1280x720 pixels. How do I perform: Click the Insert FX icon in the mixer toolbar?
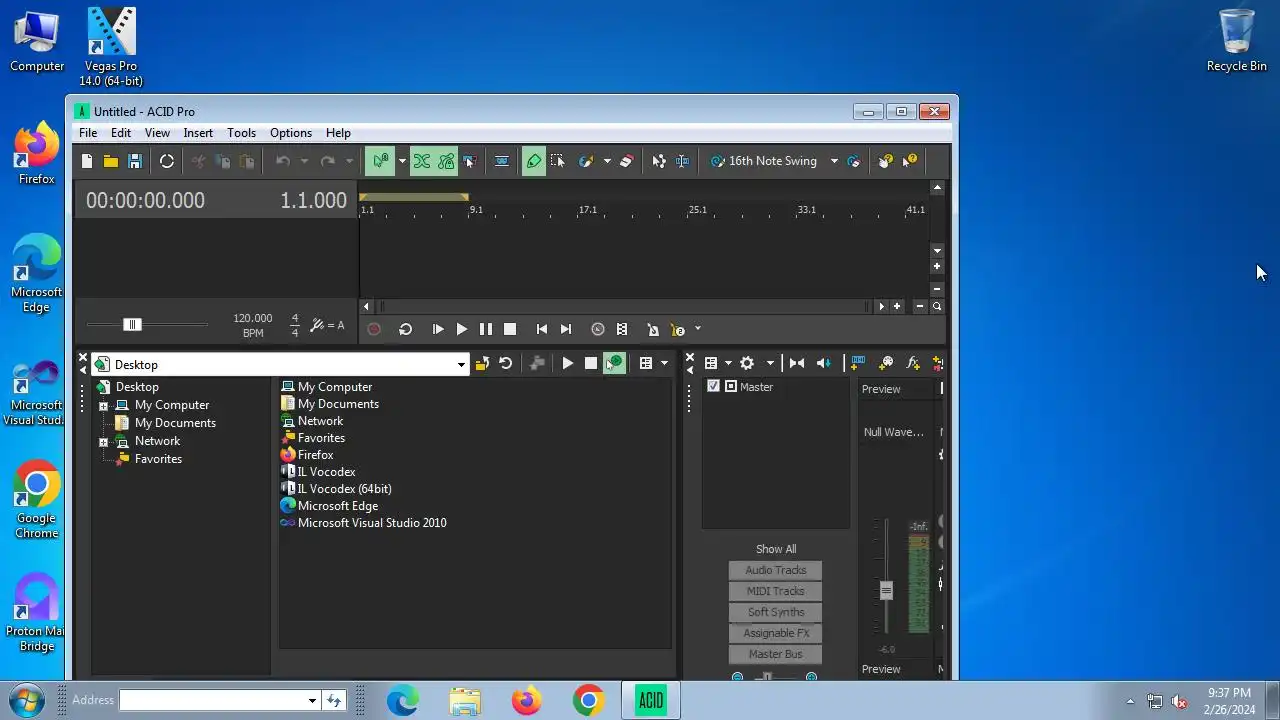pos(912,363)
